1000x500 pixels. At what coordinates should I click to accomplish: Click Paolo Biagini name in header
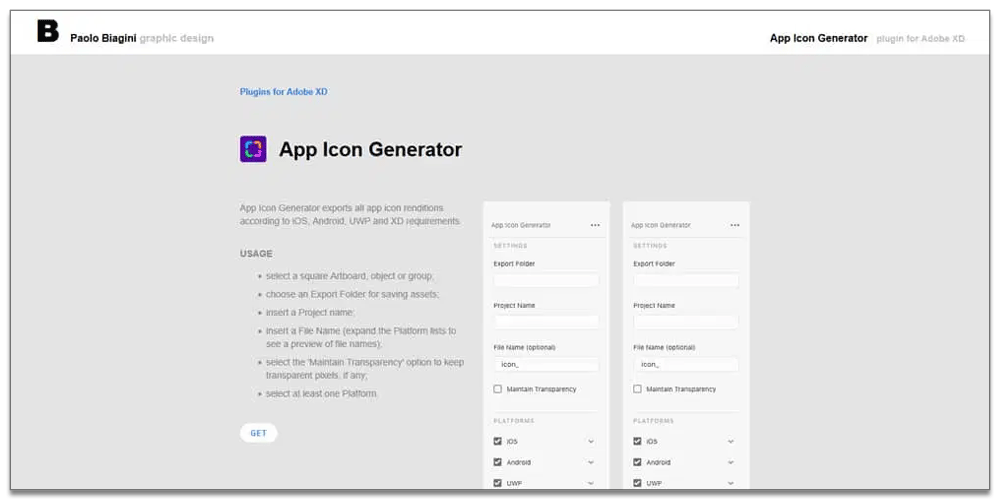[x=103, y=38]
